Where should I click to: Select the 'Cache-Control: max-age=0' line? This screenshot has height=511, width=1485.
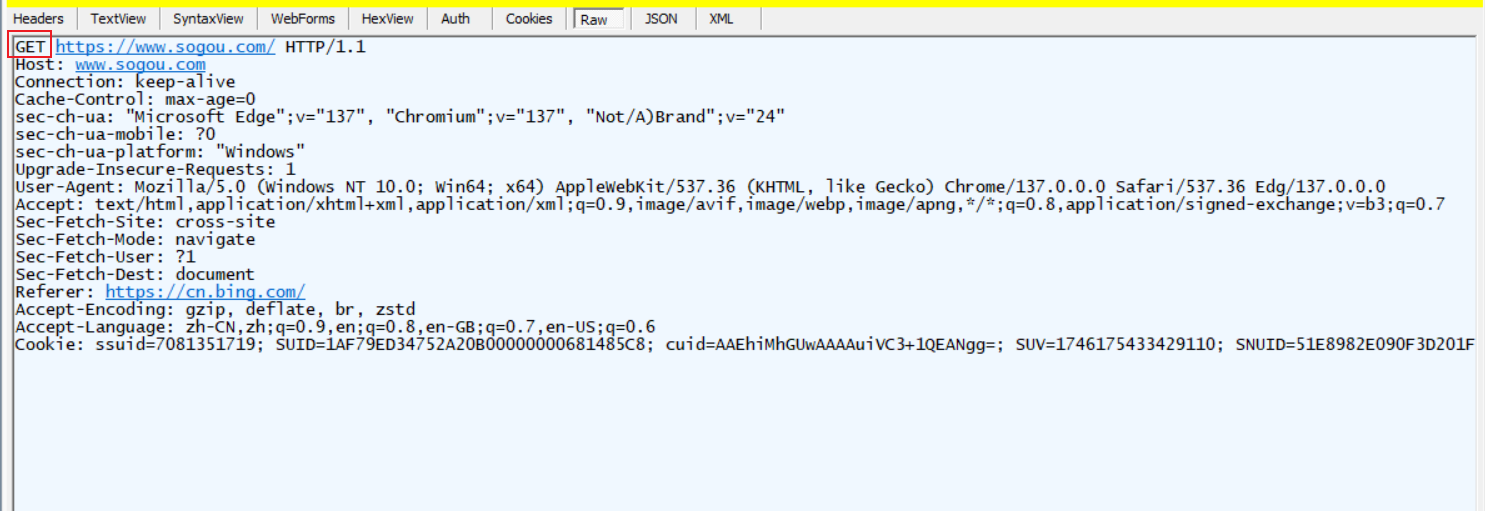point(135,99)
